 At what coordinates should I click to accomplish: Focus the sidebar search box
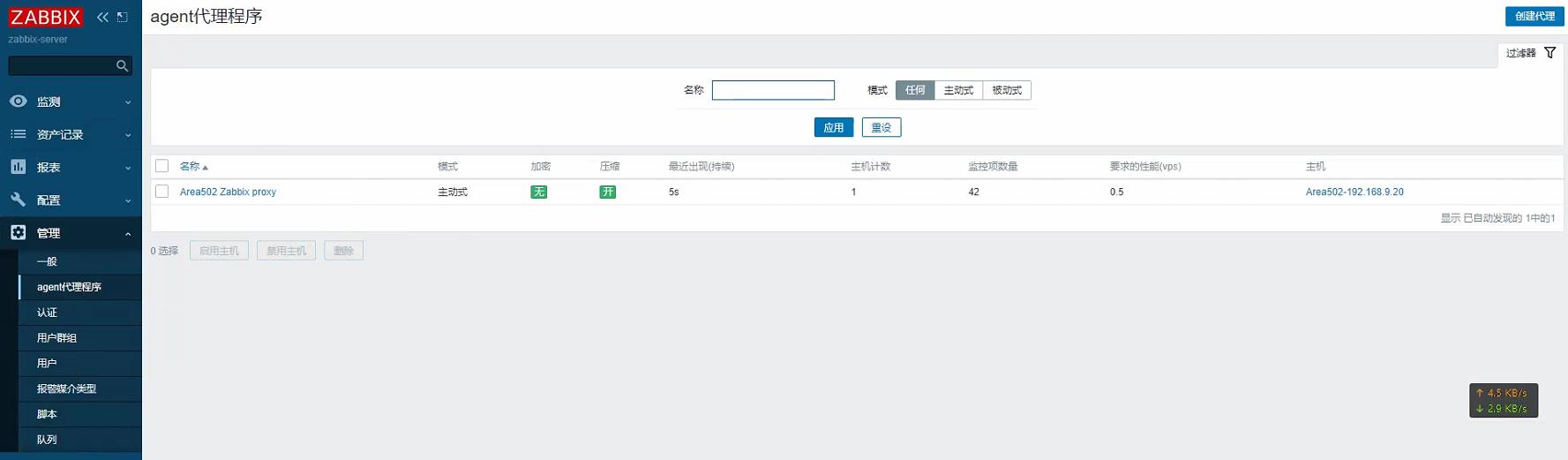pos(71,66)
